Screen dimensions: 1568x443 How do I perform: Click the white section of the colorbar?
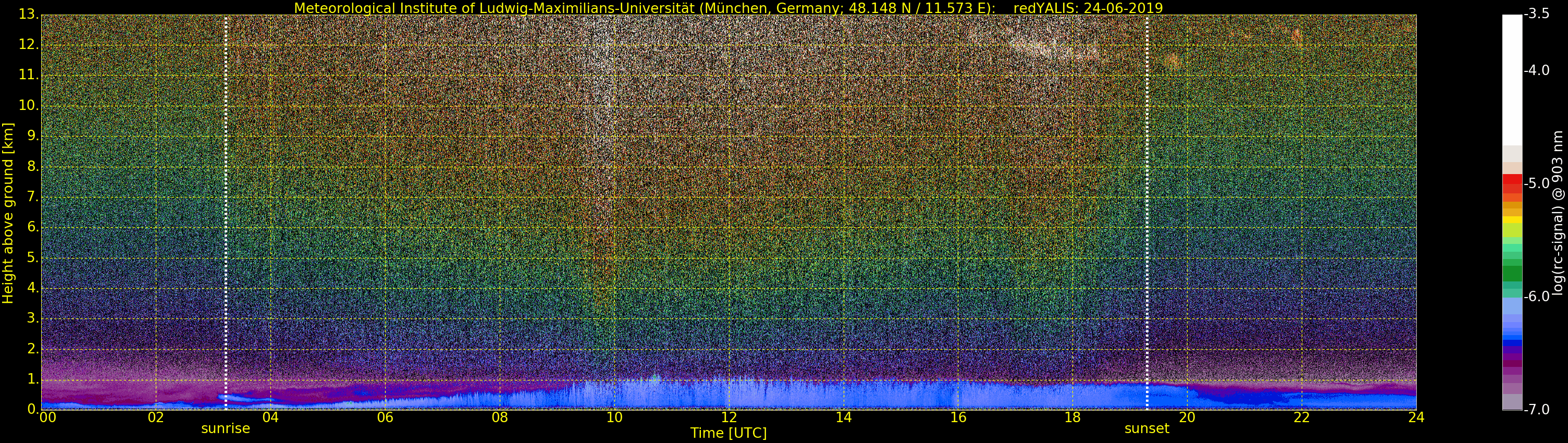[x=1512, y=79]
